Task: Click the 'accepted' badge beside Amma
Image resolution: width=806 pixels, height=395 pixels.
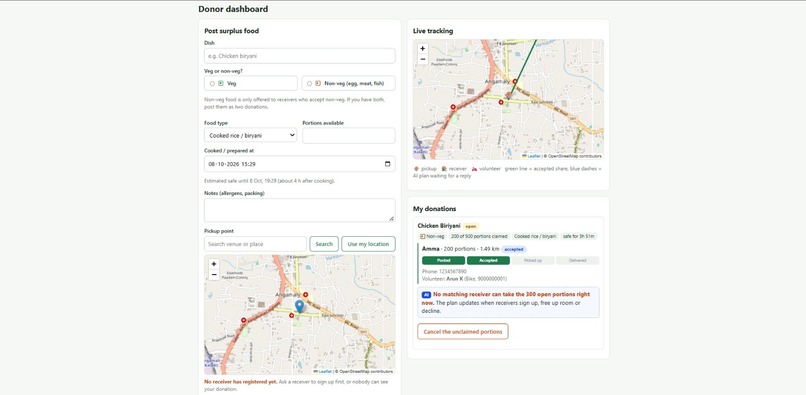Action: 514,249
